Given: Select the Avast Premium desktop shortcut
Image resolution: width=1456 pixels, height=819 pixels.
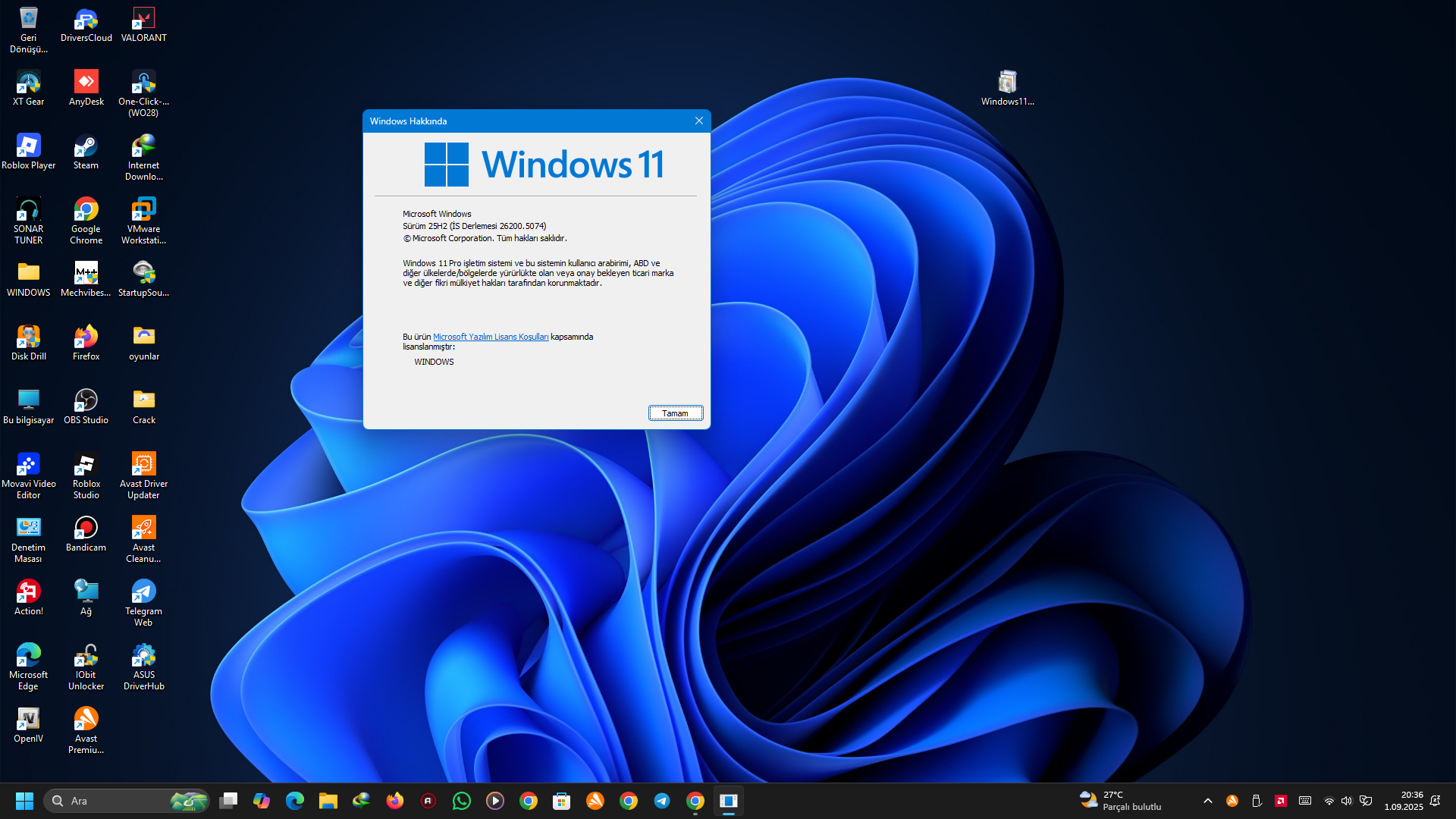Looking at the screenshot, I should point(86,731).
